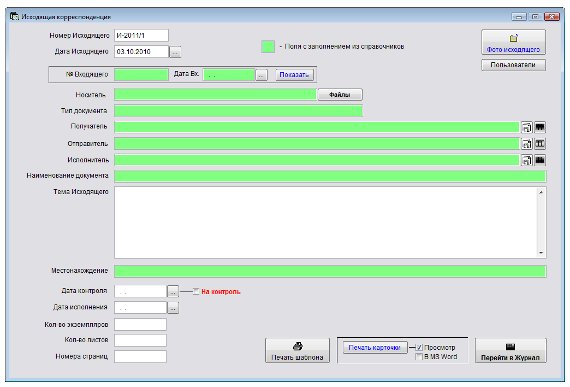Image resolution: width=570 pixels, height=387 pixels.
Task: Select the Наименование документа green field
Action: [x=330, y=176]
